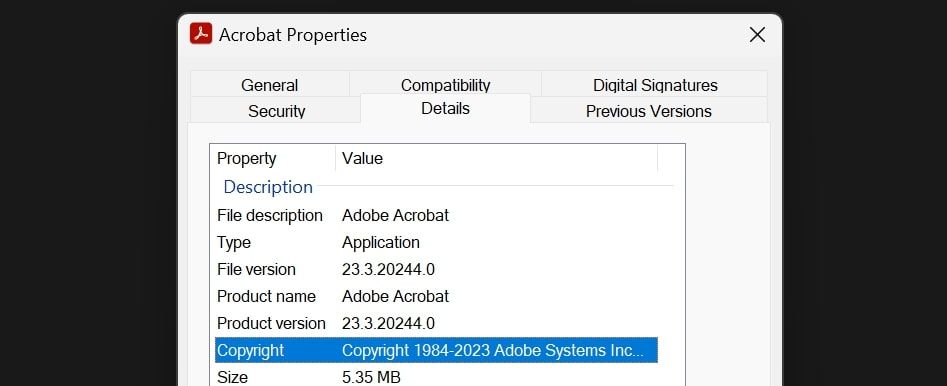Select the highlighted Copyright row
This screenshot has width=947, height=386.
point(436,350)
